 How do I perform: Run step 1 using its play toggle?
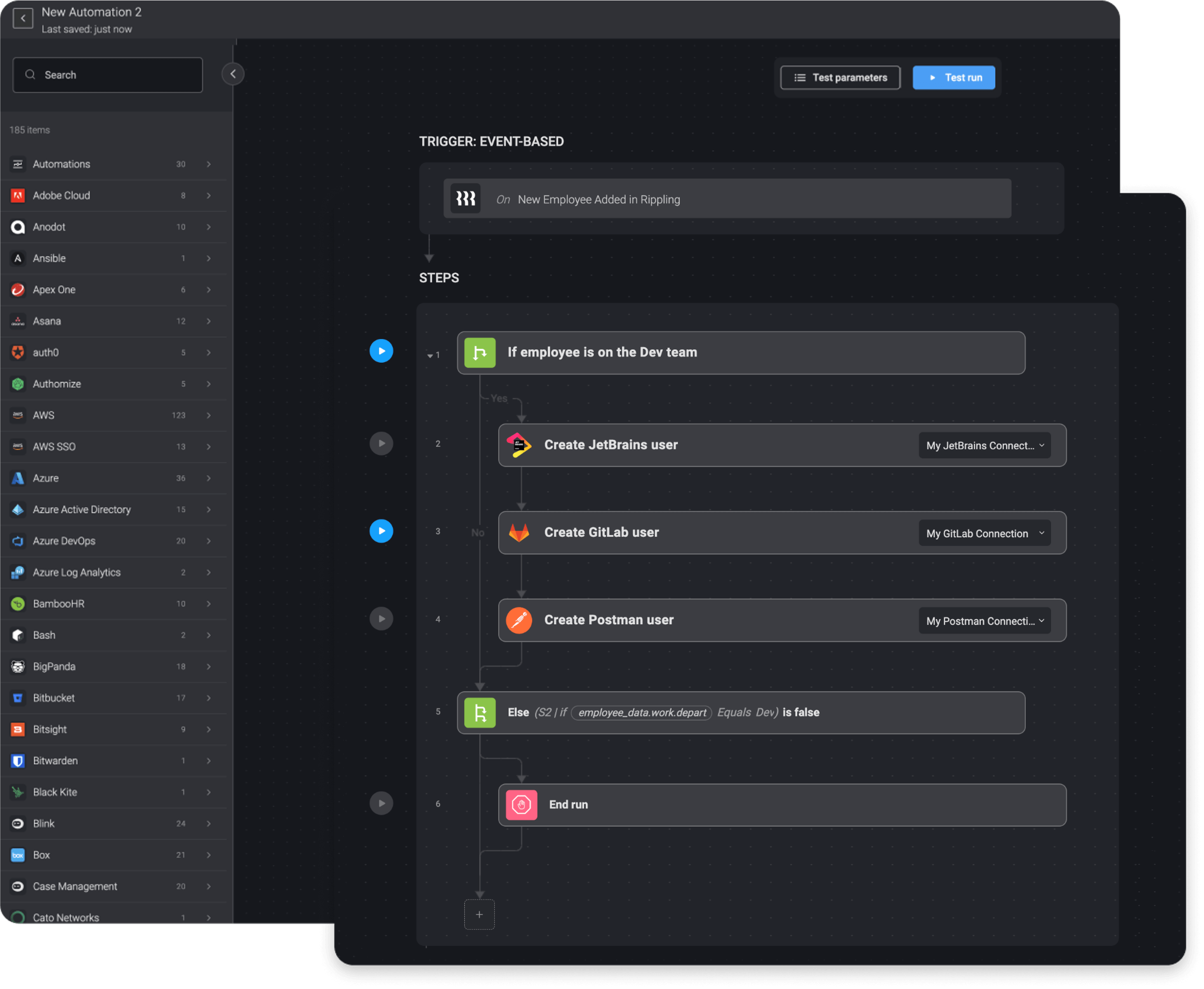tap(381, 351)
